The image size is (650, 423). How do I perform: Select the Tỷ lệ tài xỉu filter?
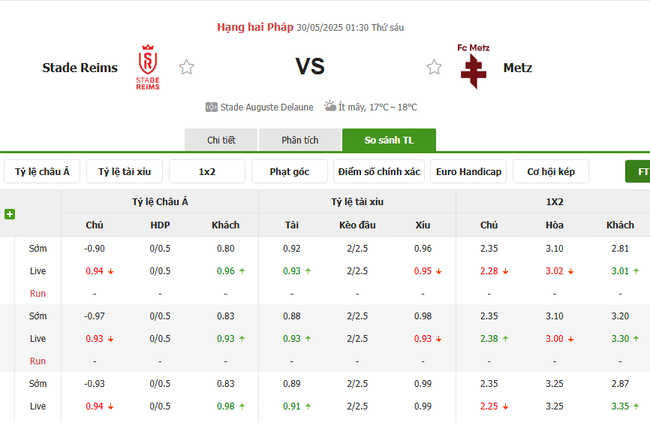tap(124, 172)
